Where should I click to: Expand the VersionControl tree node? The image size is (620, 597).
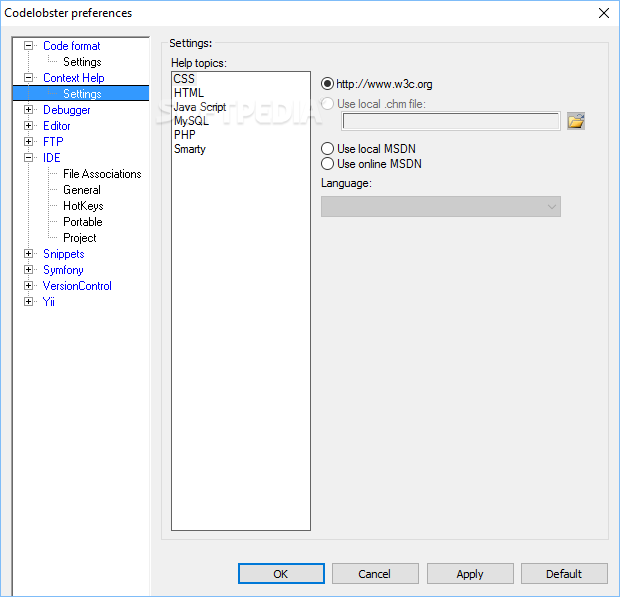tap(28, 285)
